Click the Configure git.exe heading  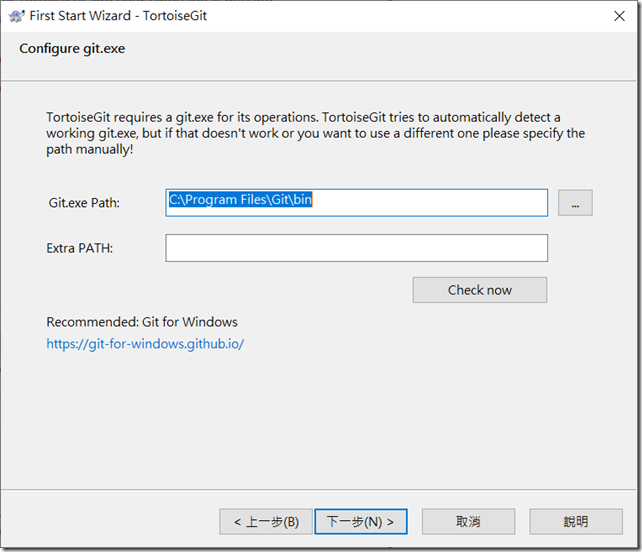tap(72, 49)
